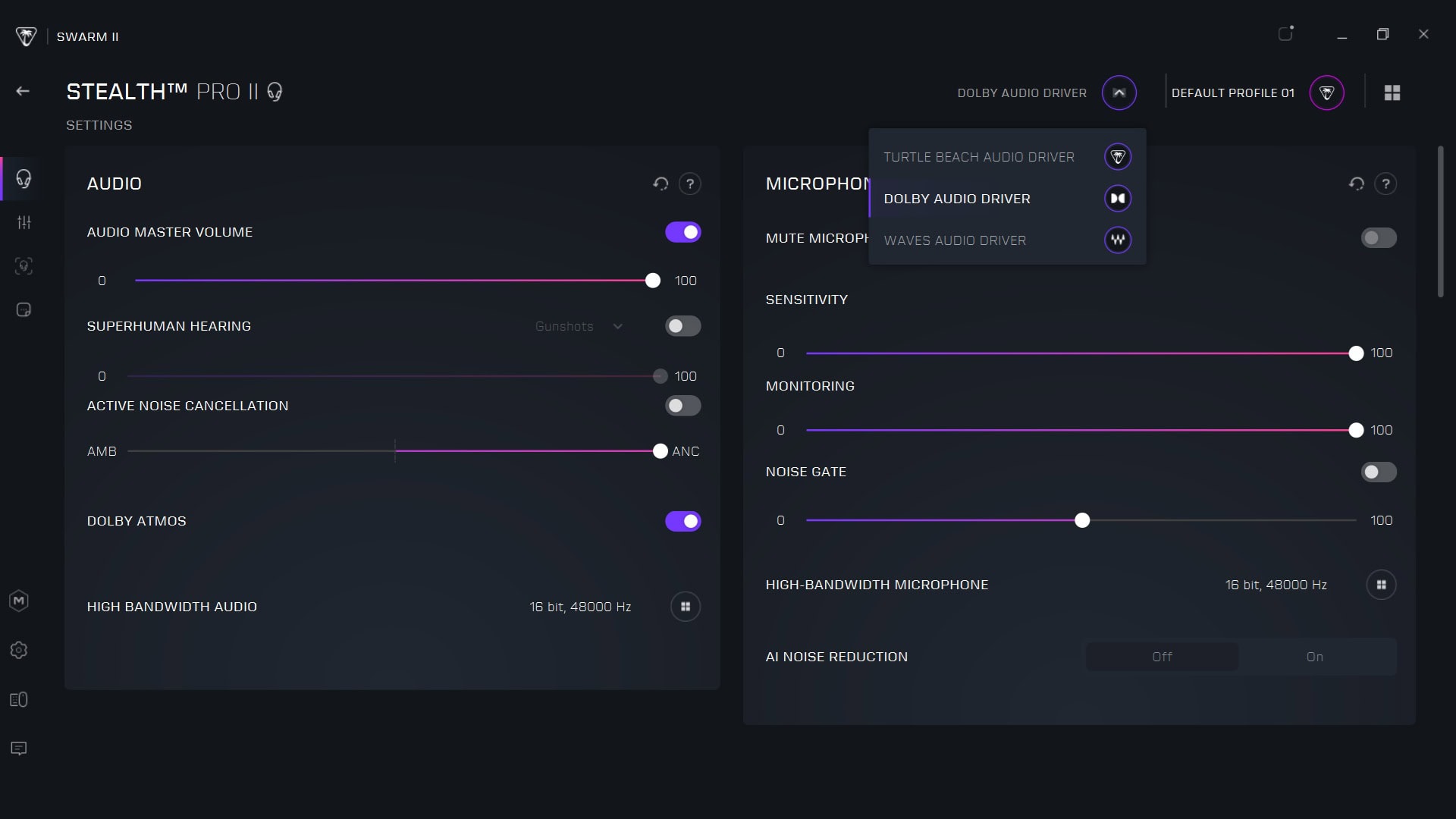Click the Turtle Beach logo in title bar
The height and width of the screenshot is (819, 1456).
(26, 36)
